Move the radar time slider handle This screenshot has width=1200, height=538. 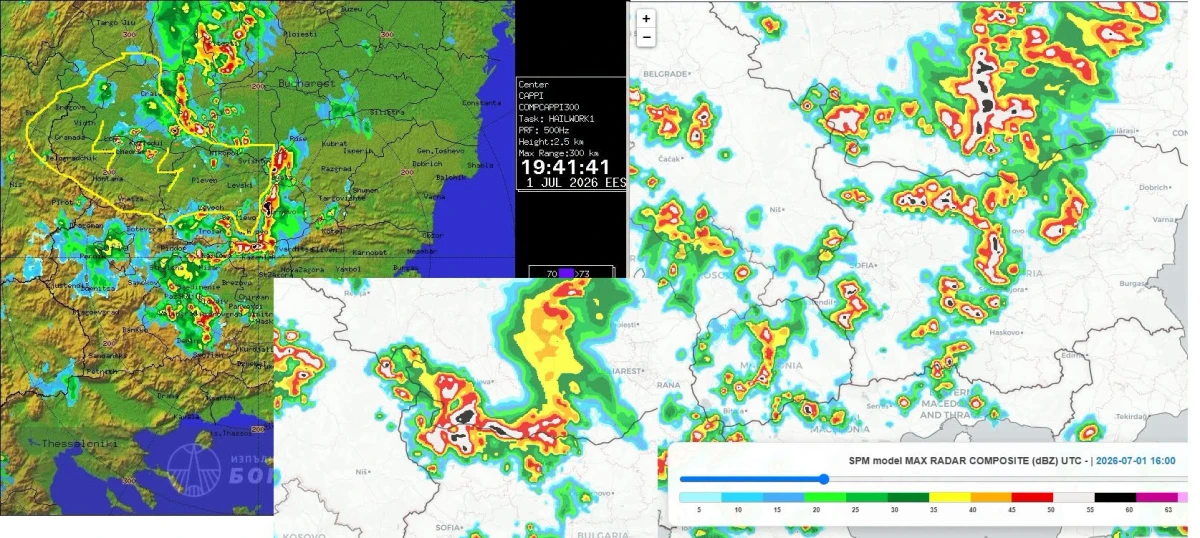pyautogui.click(x=823, y=478)
